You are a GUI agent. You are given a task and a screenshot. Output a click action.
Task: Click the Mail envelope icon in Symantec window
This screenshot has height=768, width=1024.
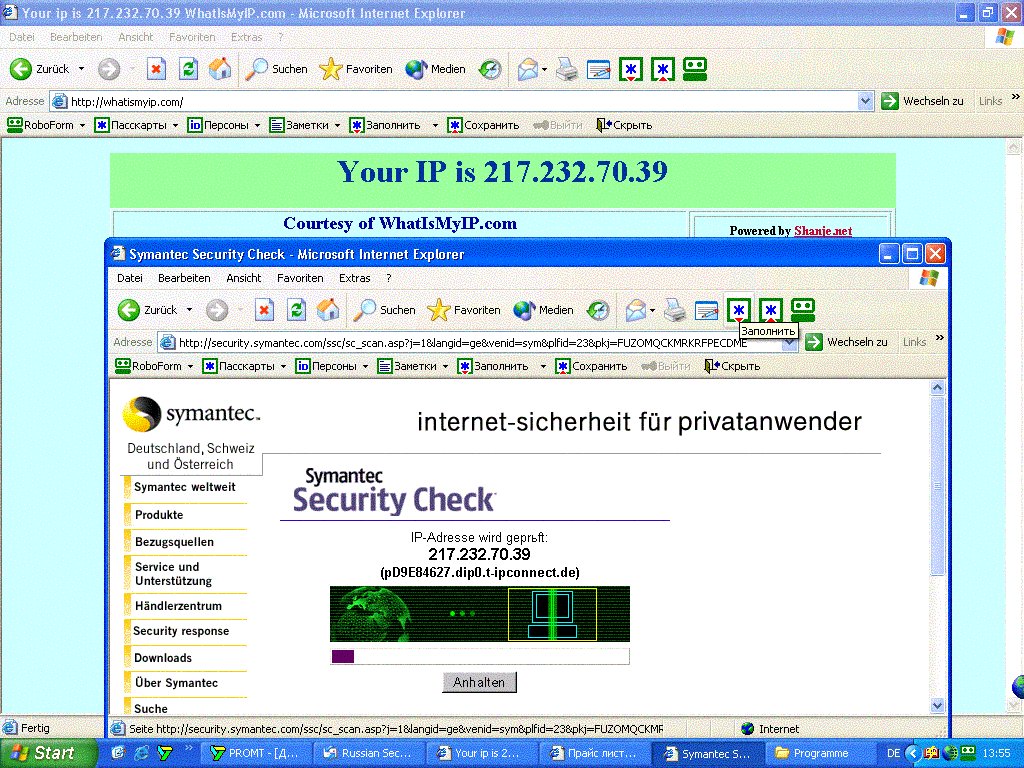click(x=635, y=310)
